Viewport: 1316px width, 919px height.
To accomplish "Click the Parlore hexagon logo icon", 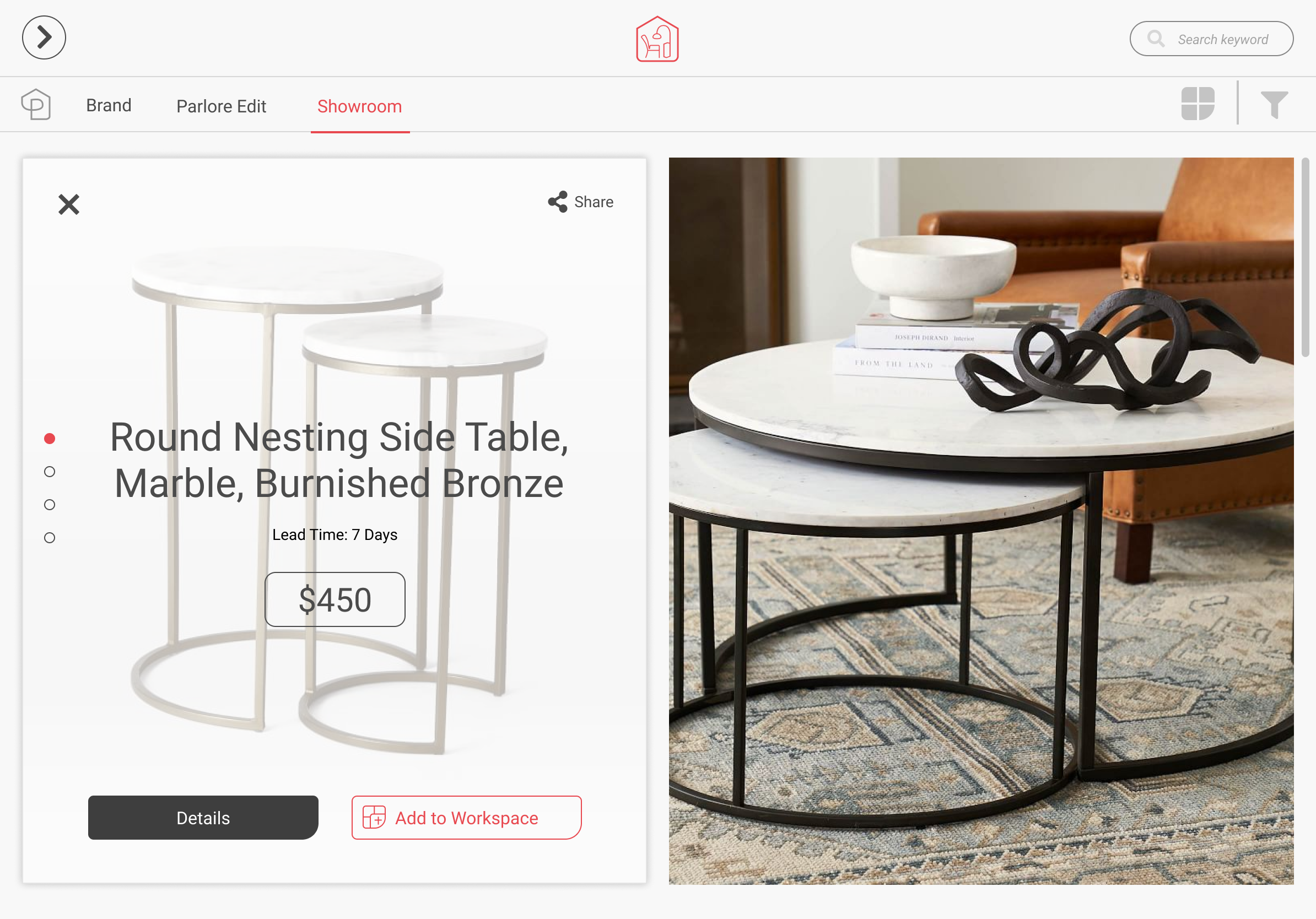I will pos(36,105).
